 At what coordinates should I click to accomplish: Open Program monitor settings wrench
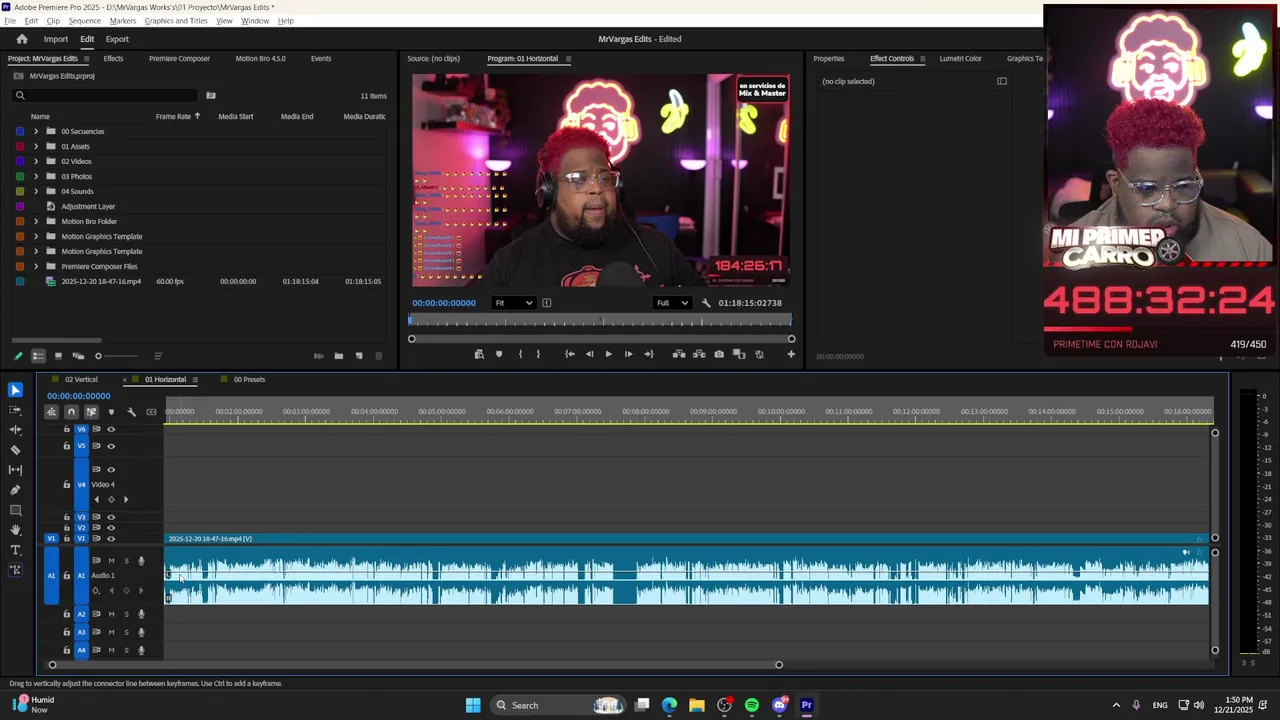[x=706, y=303]
